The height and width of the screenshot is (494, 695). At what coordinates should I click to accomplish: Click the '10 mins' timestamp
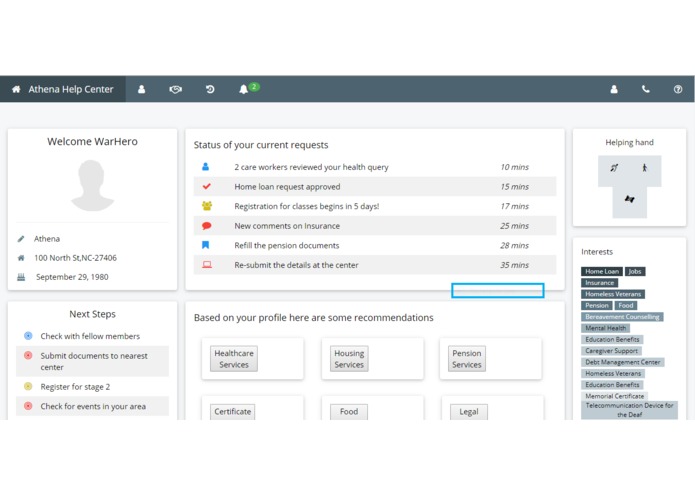tap(515, 167)
